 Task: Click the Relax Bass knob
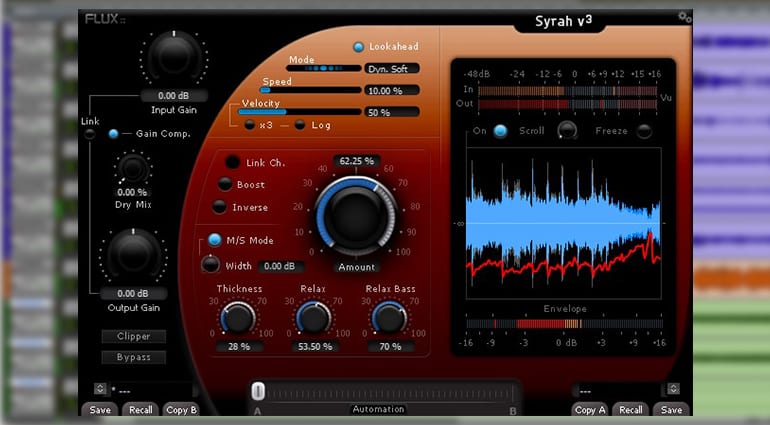[389, 318]
